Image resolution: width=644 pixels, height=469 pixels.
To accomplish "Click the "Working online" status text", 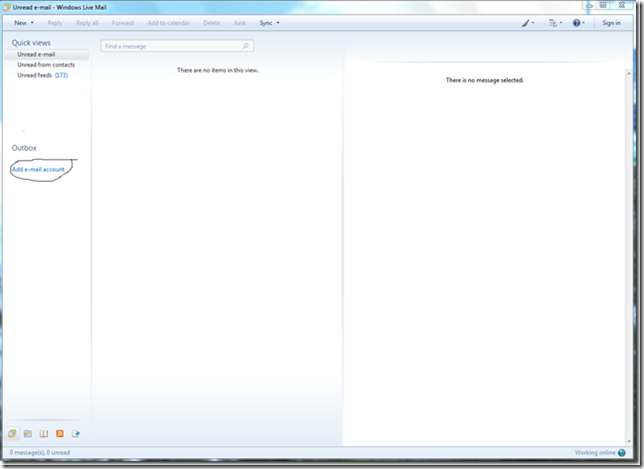I will click(x=595, y=453).
